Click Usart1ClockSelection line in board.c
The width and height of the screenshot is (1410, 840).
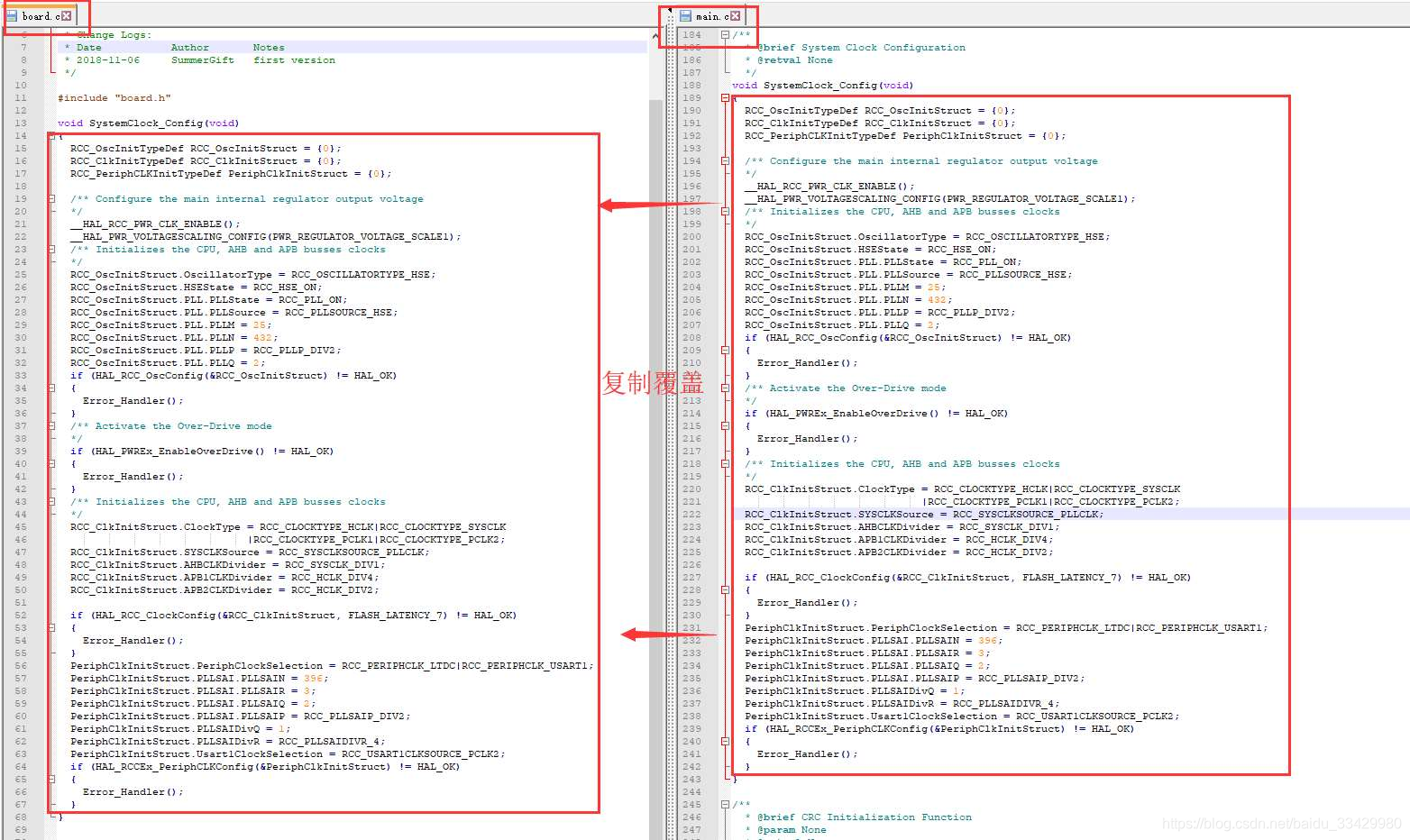(288, 753)
